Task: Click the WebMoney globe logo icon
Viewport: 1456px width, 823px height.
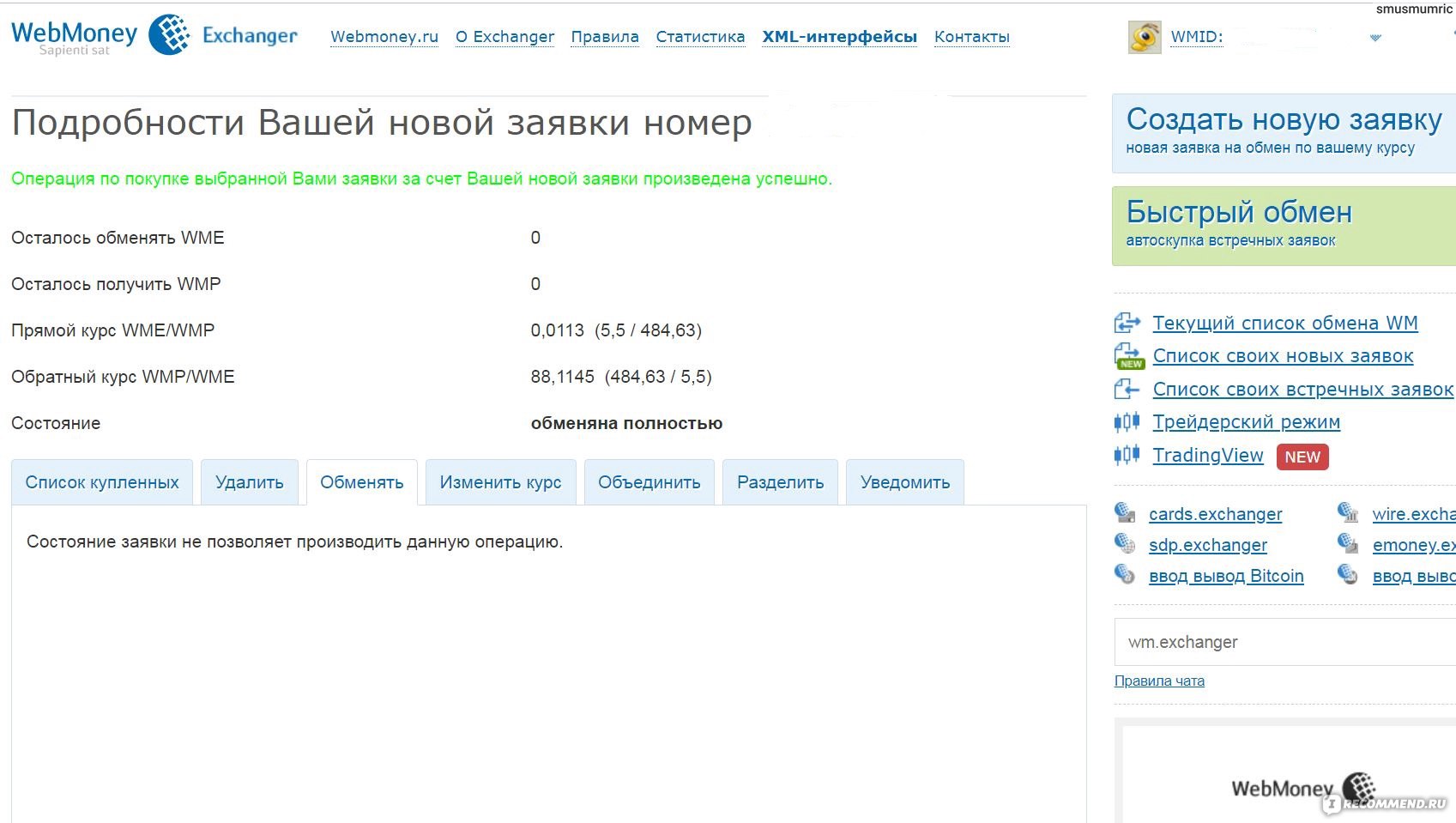Action: point(170,34)
